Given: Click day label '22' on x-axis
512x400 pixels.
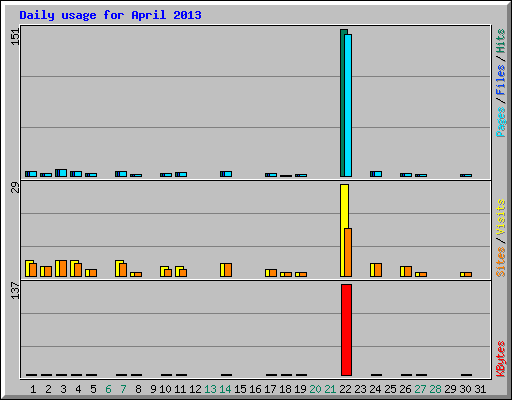Looking at the screenshot, I should point(345,389).
